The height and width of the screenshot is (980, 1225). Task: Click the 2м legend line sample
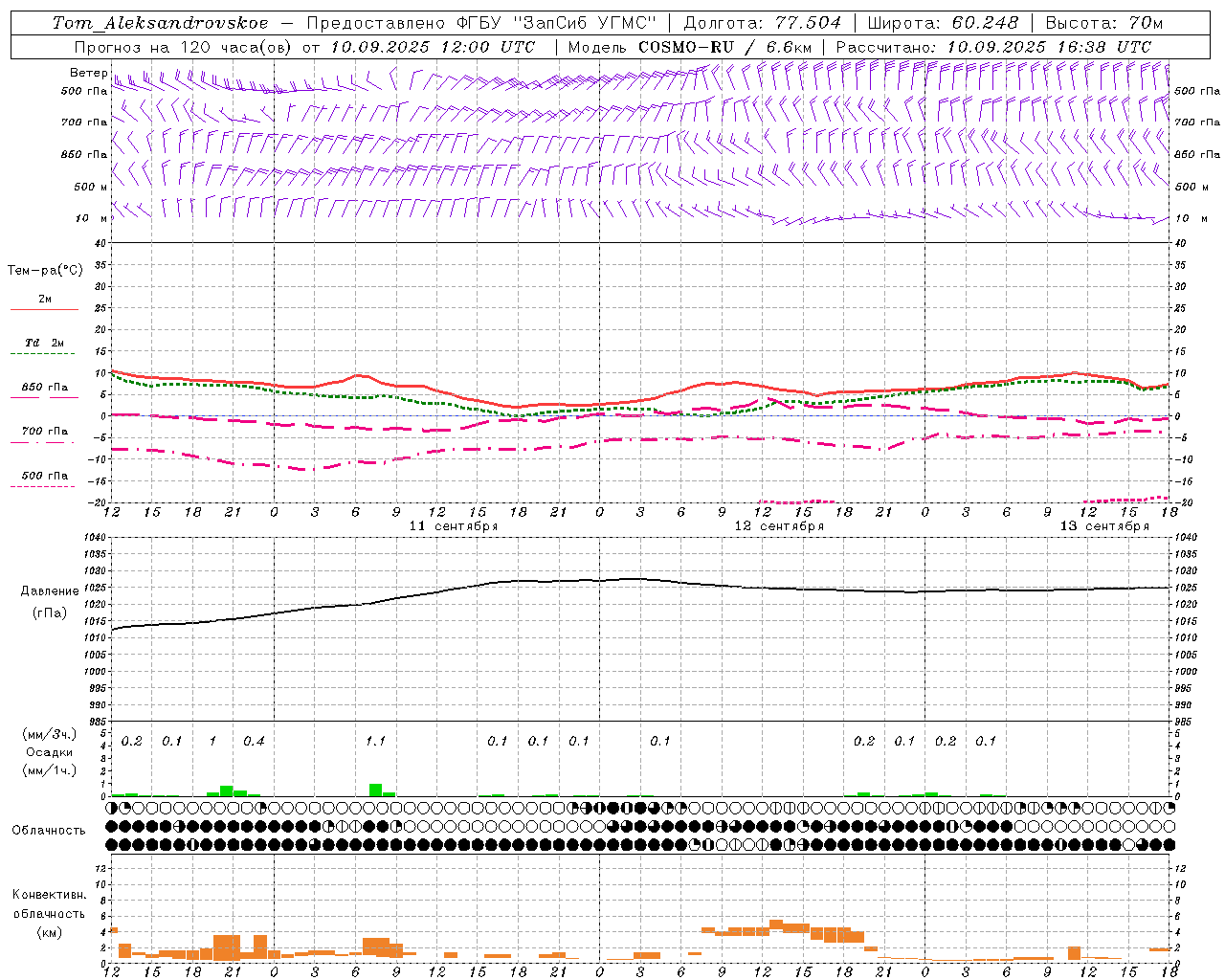point(44,310)
